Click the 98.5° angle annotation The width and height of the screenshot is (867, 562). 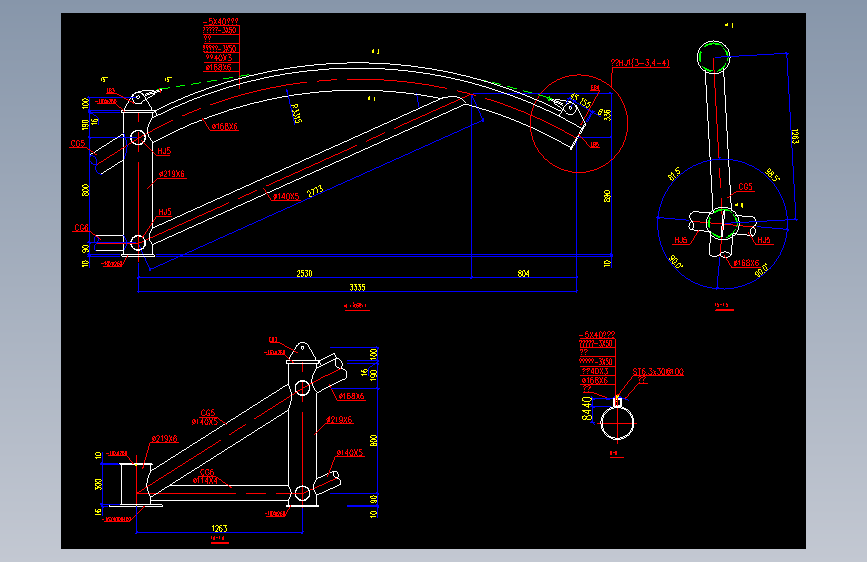pos(772,175)
